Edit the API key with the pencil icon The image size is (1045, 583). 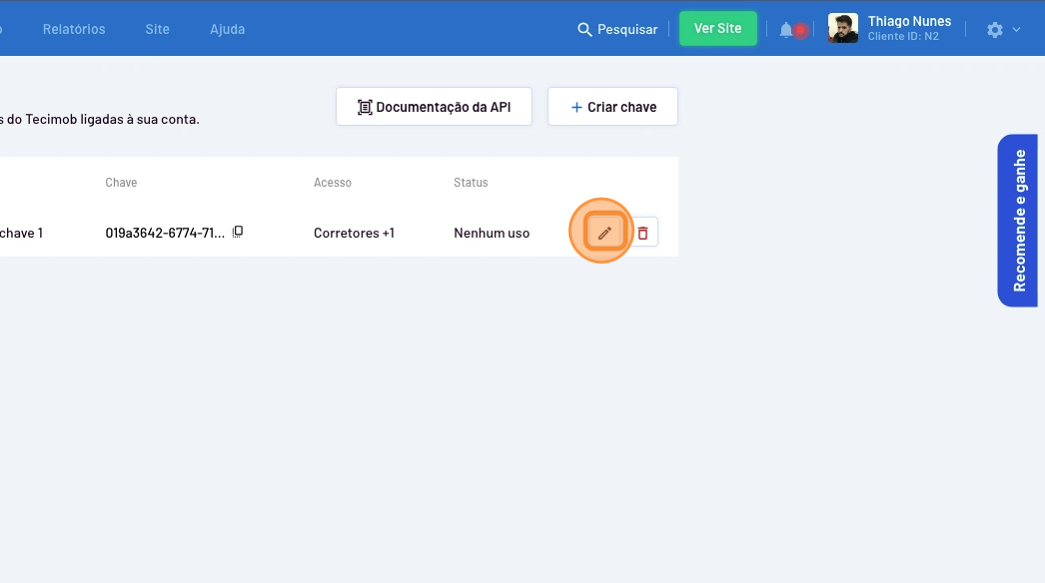[604, 233]
